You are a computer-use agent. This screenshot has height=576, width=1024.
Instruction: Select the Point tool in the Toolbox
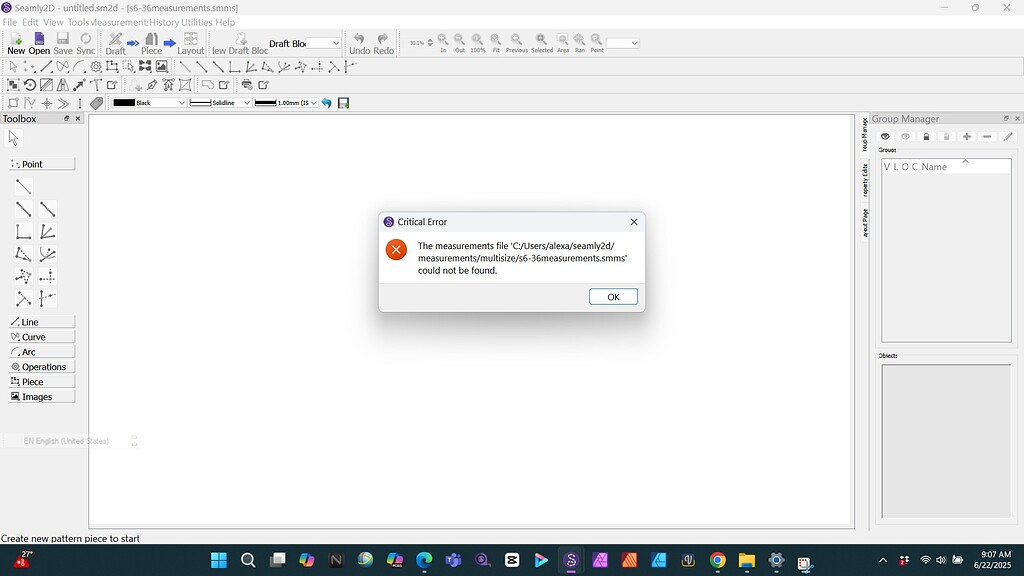point(40,164)
